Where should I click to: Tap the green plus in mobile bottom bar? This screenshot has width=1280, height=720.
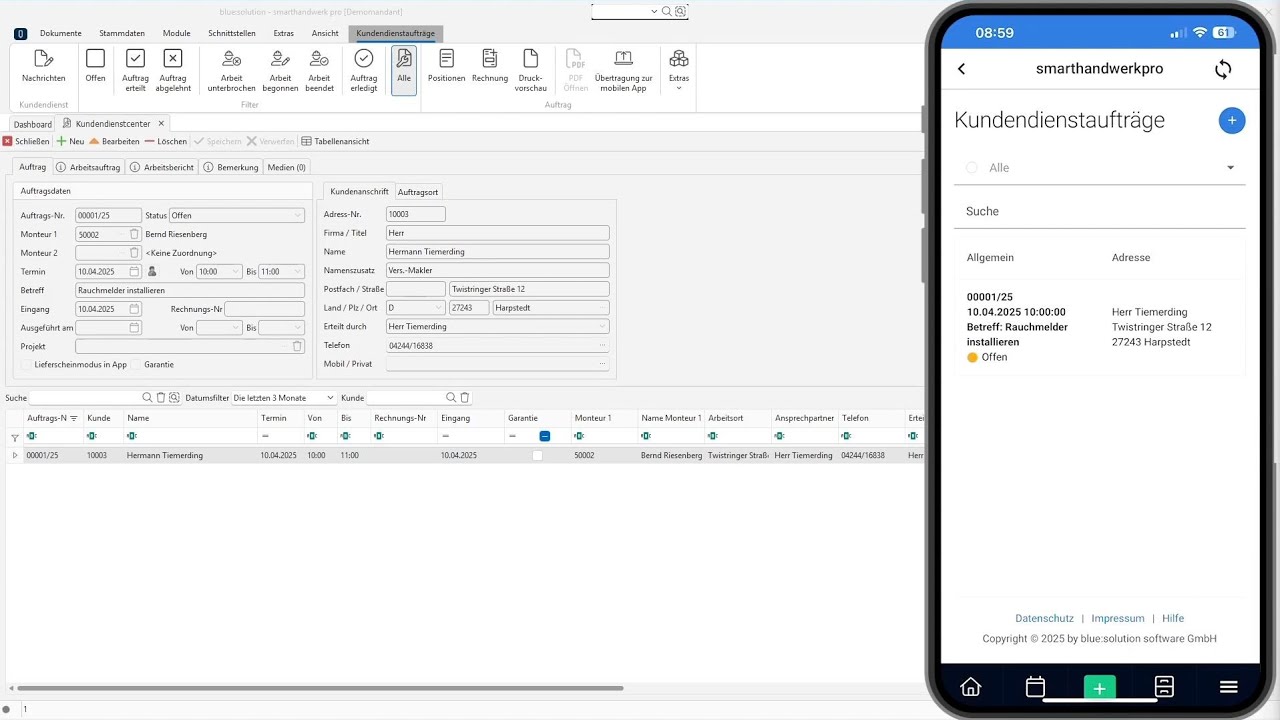click(1099, 687)
